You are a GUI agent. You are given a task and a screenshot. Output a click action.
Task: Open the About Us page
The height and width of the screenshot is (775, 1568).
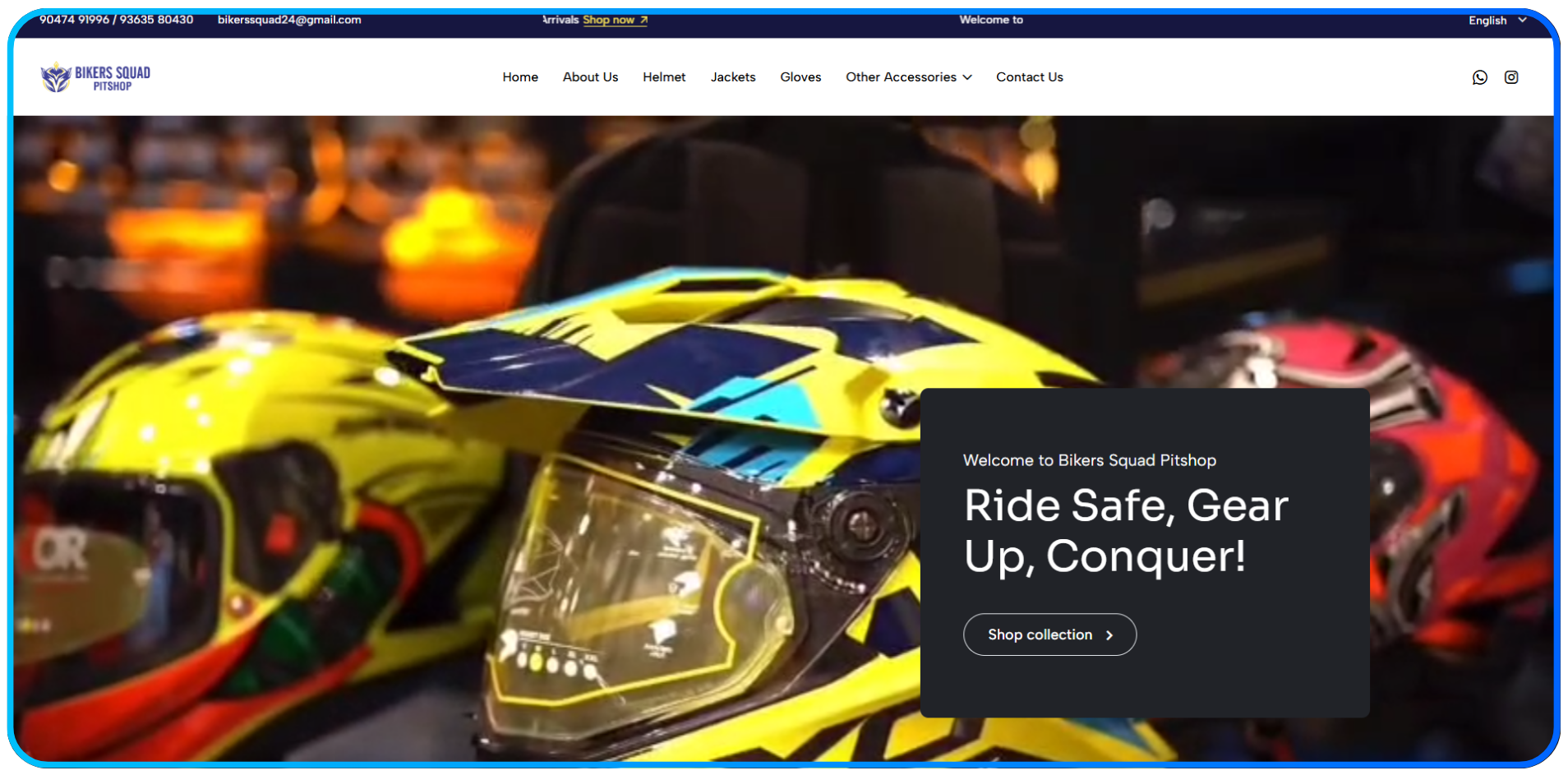pos(590,77)
